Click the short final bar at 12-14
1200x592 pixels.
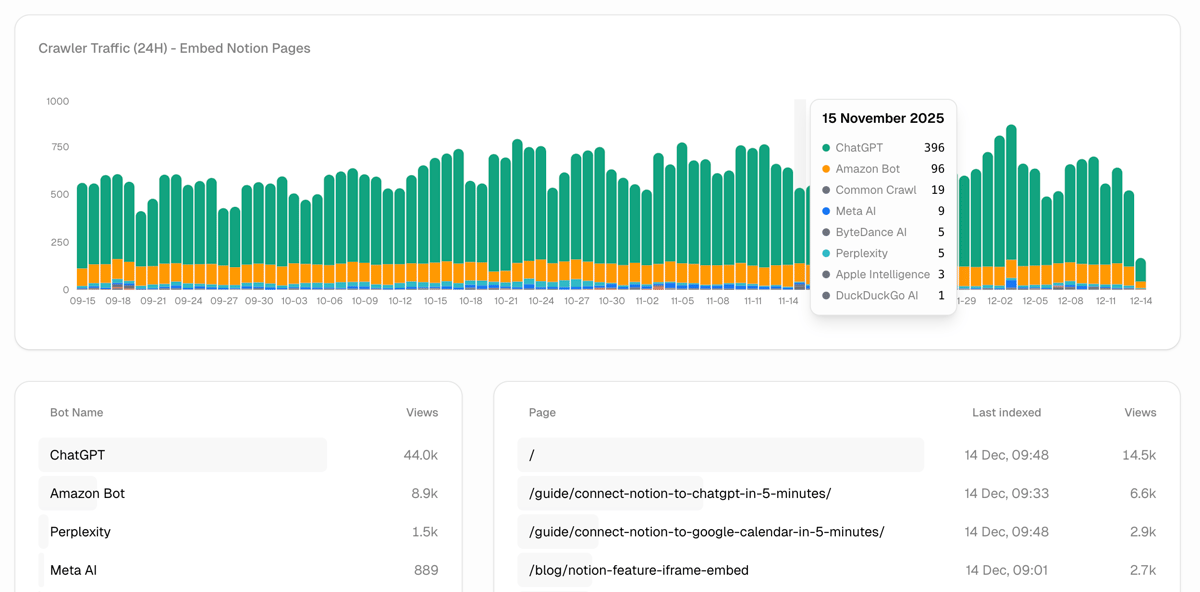pyautogui.click(x=1140, y=273)
